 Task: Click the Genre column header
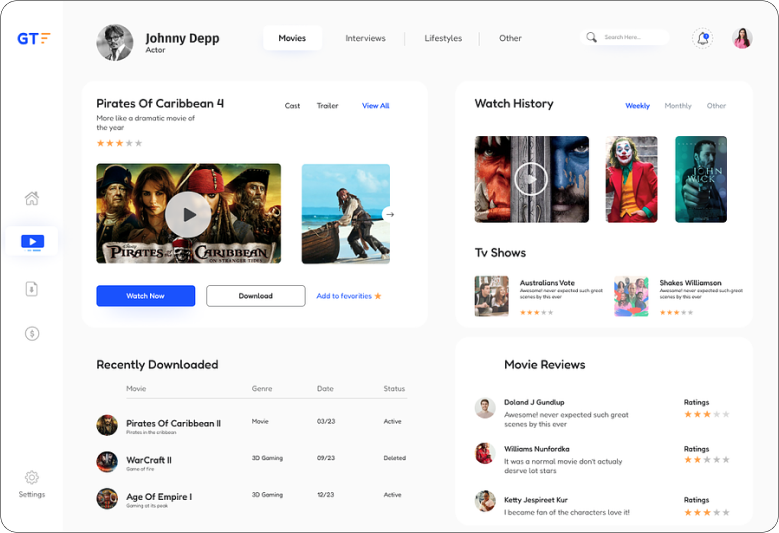pos(262,388)
